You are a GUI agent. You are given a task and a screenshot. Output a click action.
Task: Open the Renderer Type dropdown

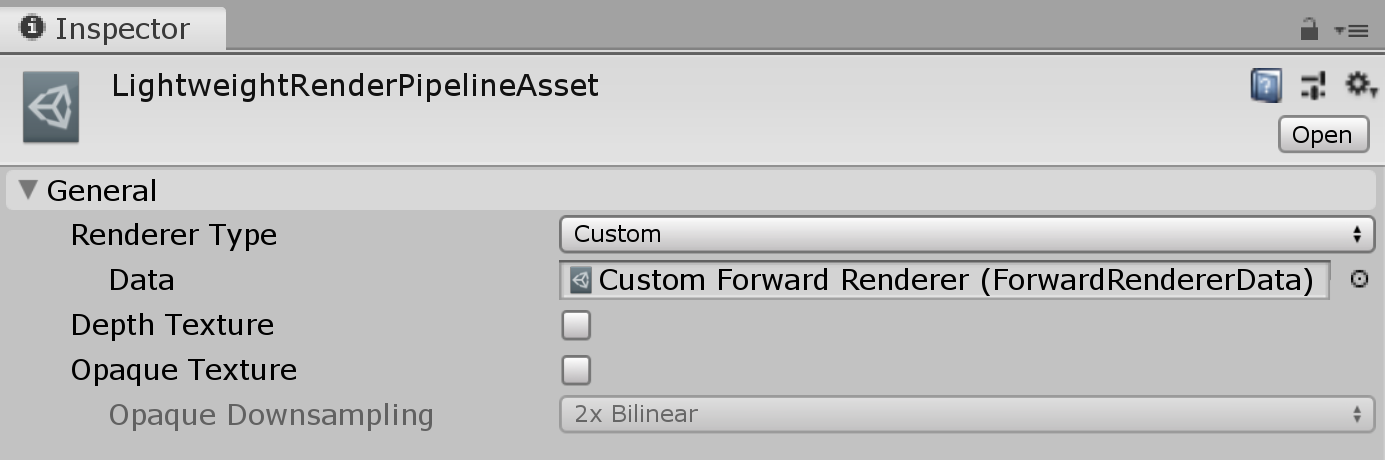966,235
